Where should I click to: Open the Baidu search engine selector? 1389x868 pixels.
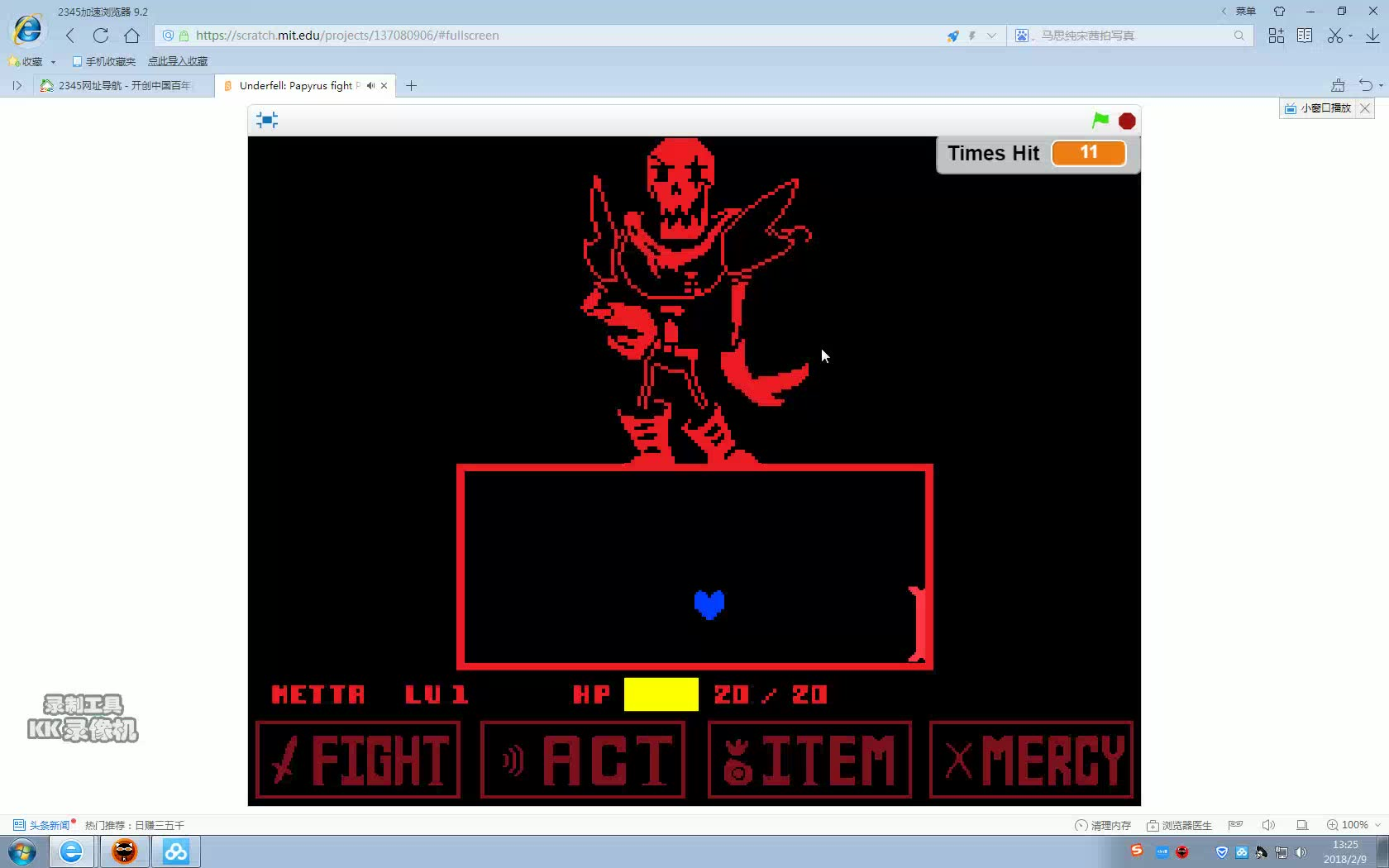tap(1024, 36)
